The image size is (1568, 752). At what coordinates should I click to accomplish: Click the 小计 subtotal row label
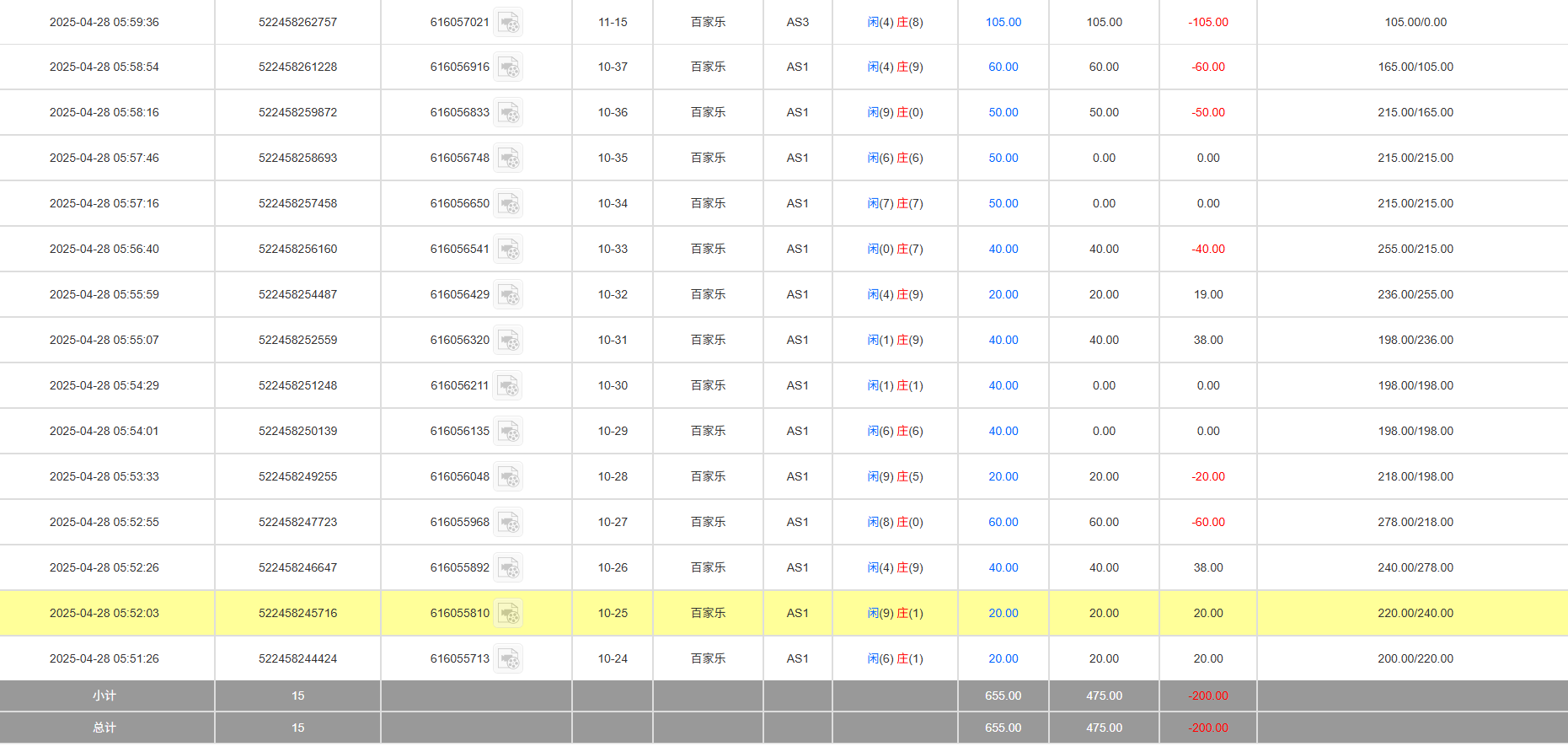104,696
